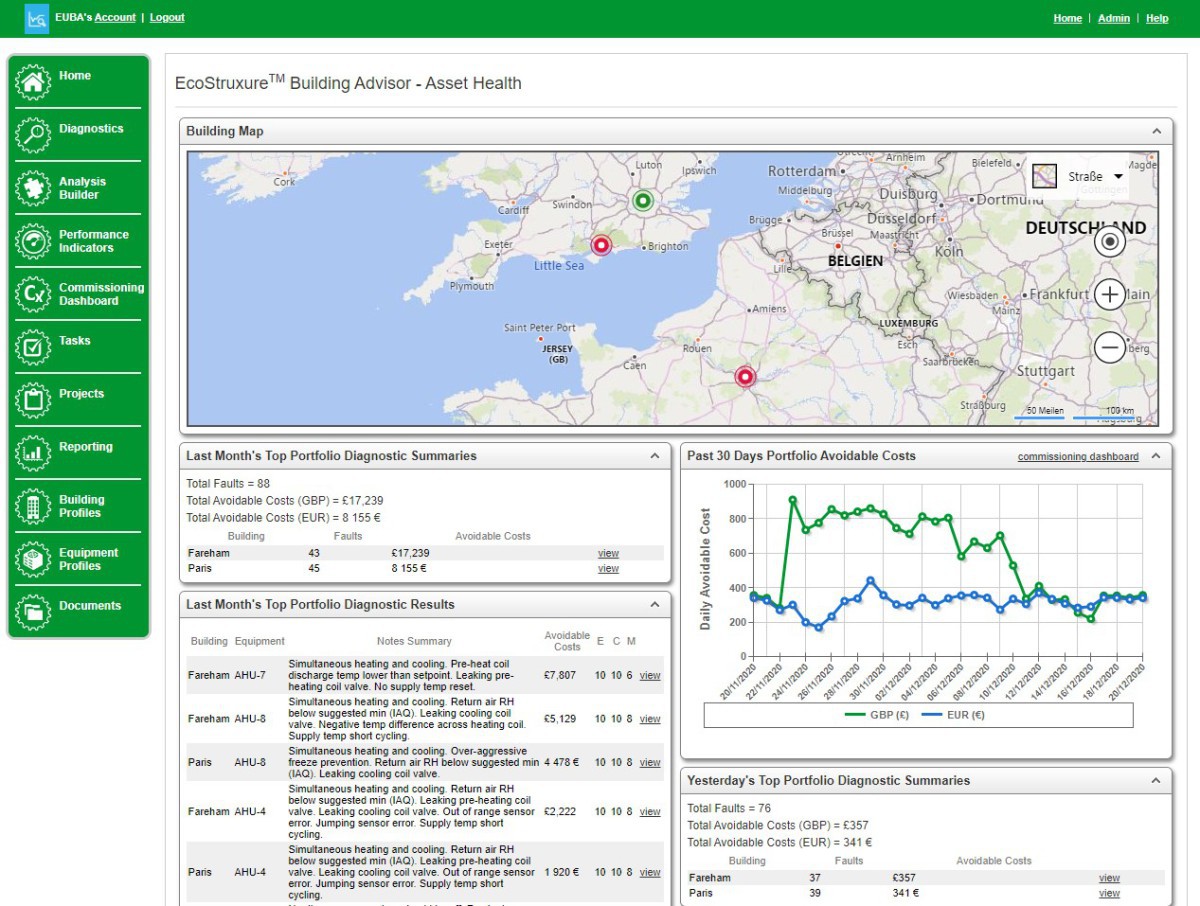Open the Help link
1200x906 pixels.
click(1157, 18)
